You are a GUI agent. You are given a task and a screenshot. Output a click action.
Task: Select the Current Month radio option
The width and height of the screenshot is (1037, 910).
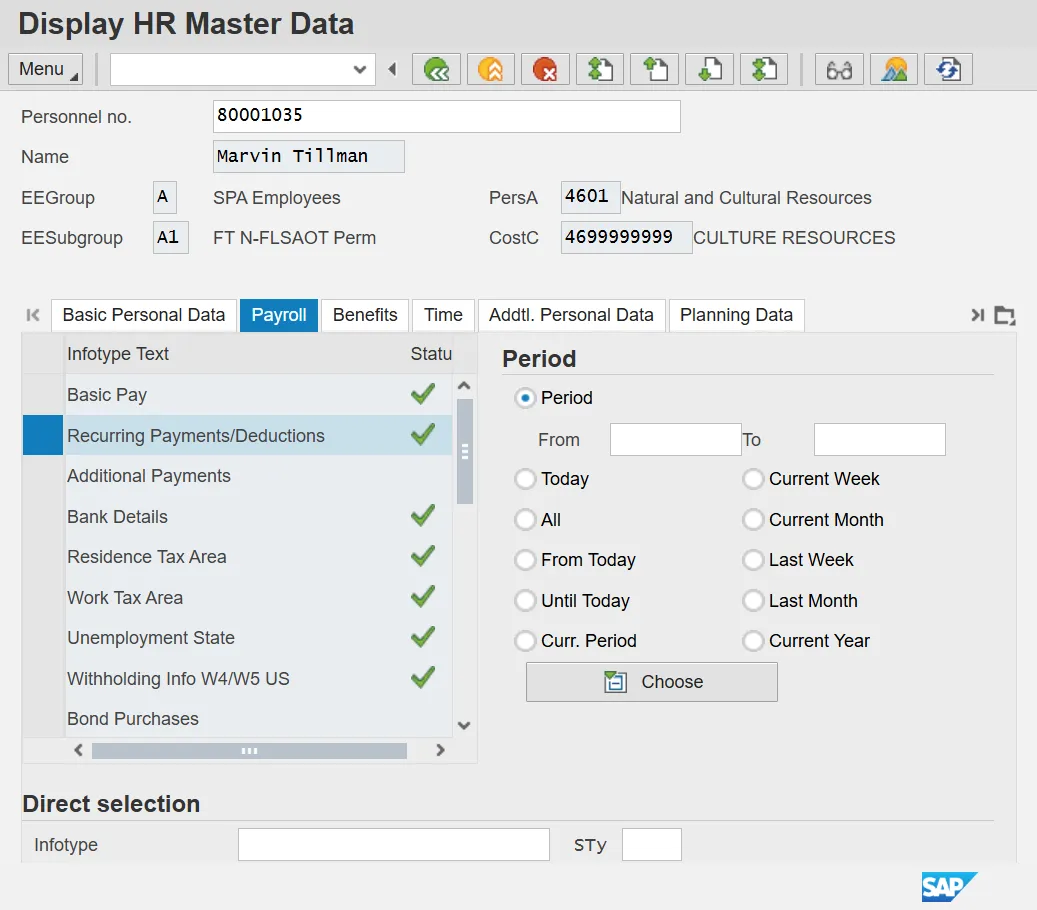[x=753, y=520]
